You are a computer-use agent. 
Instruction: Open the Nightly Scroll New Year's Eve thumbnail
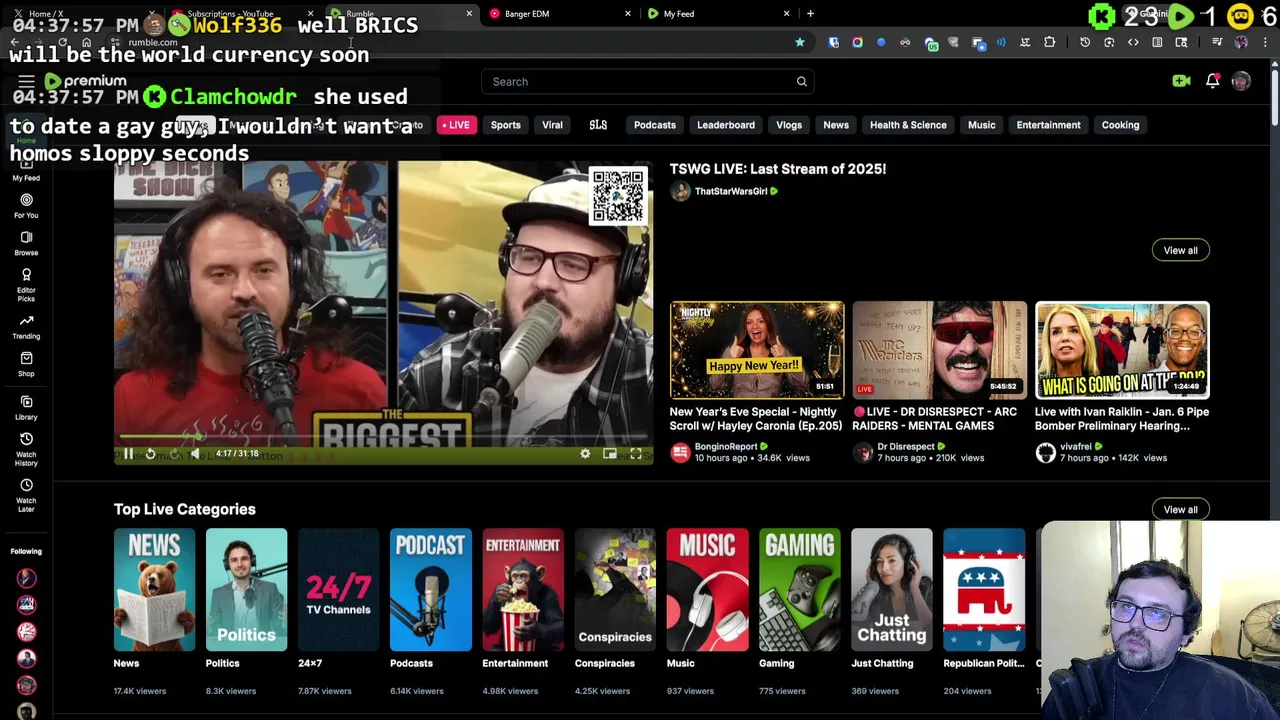[757, 349]
